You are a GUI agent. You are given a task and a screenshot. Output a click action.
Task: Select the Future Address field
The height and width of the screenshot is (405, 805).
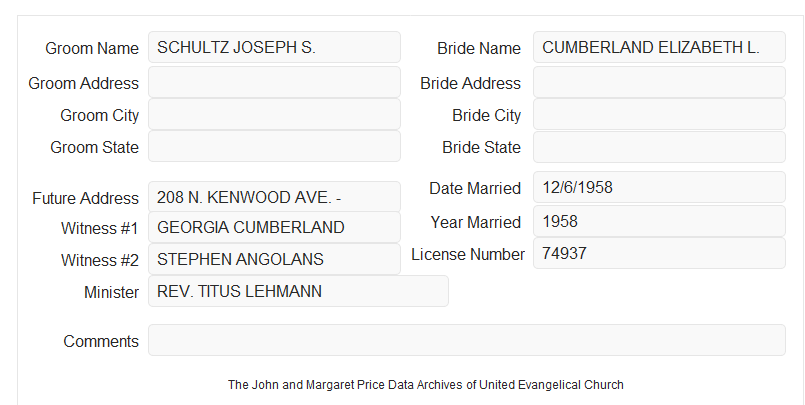point(274,197)
